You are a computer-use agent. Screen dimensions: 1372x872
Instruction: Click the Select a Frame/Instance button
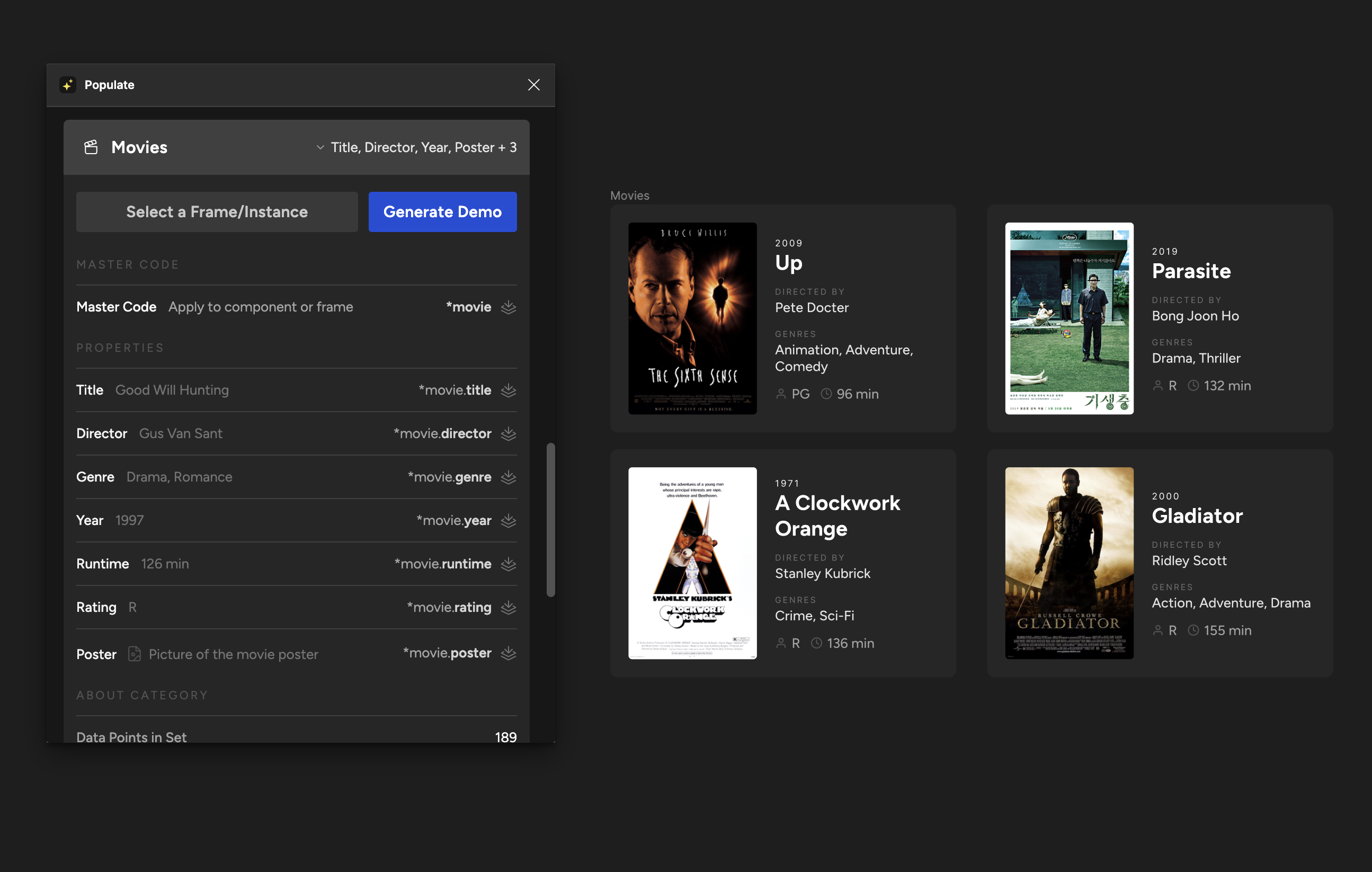[217, 211]
